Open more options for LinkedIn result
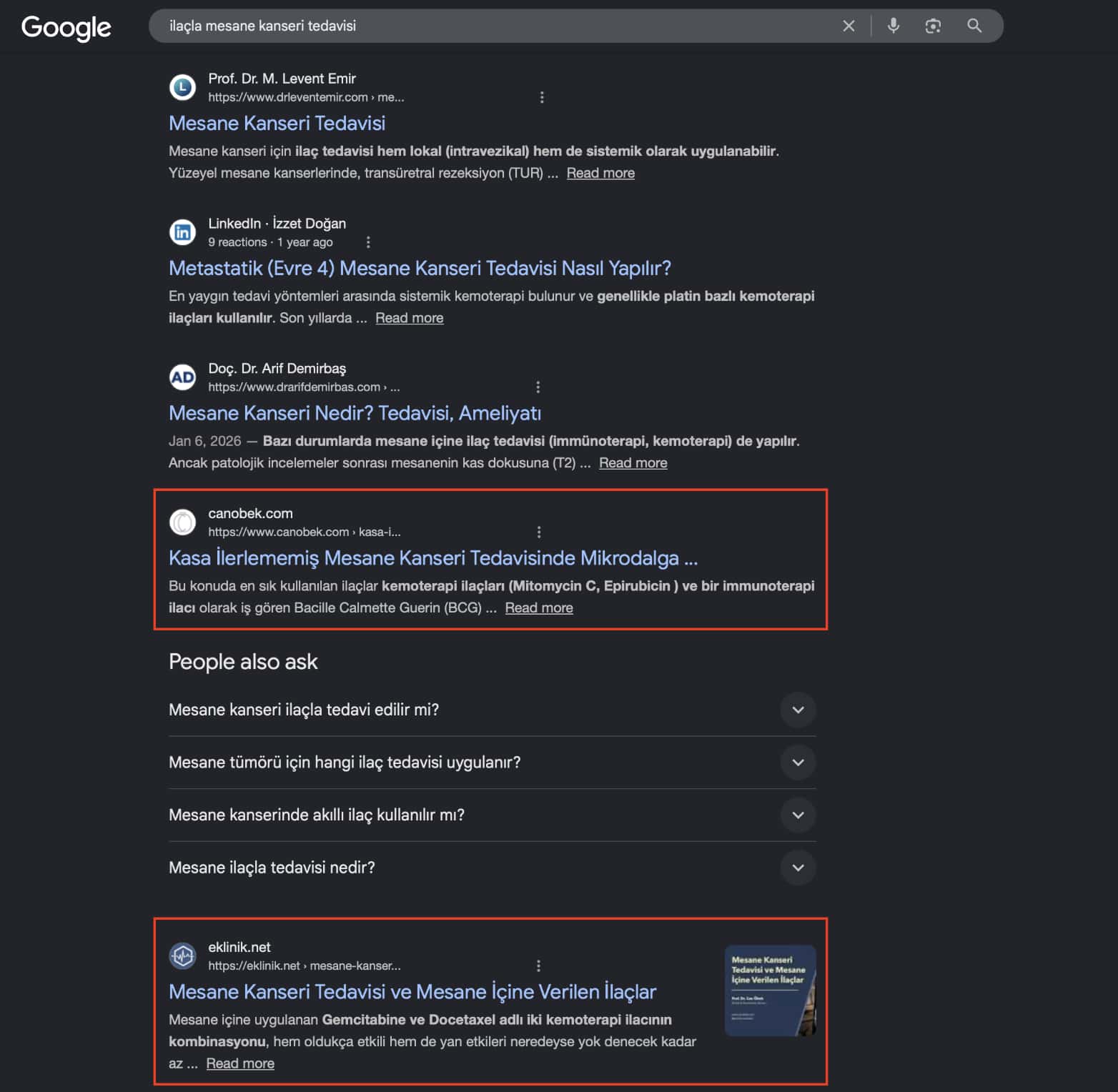1118x1092 pixels. pyautogui.click(x=368, y=242)
